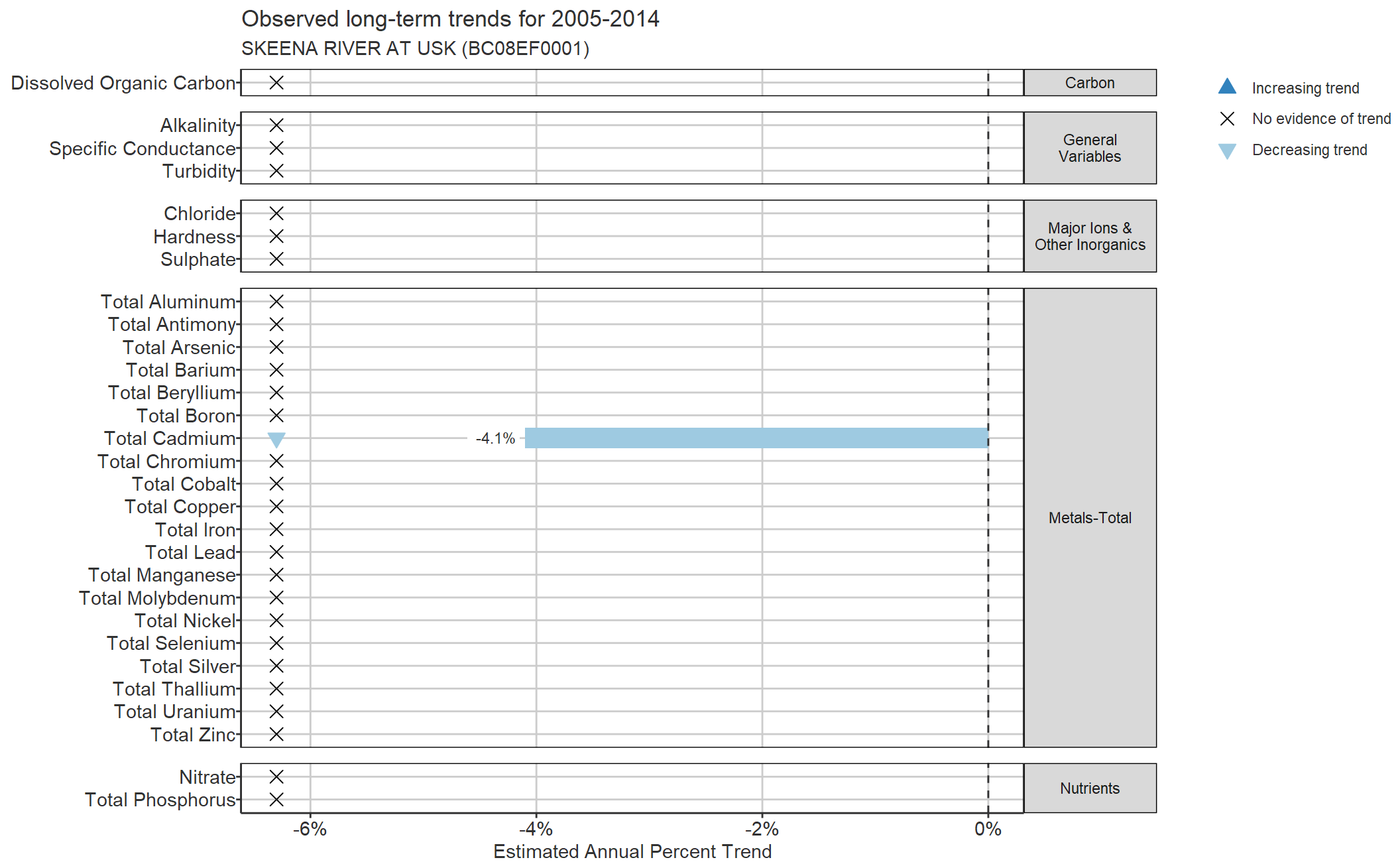
Task: Click the Turbidity row X marker
Action: tap(276, 171)
